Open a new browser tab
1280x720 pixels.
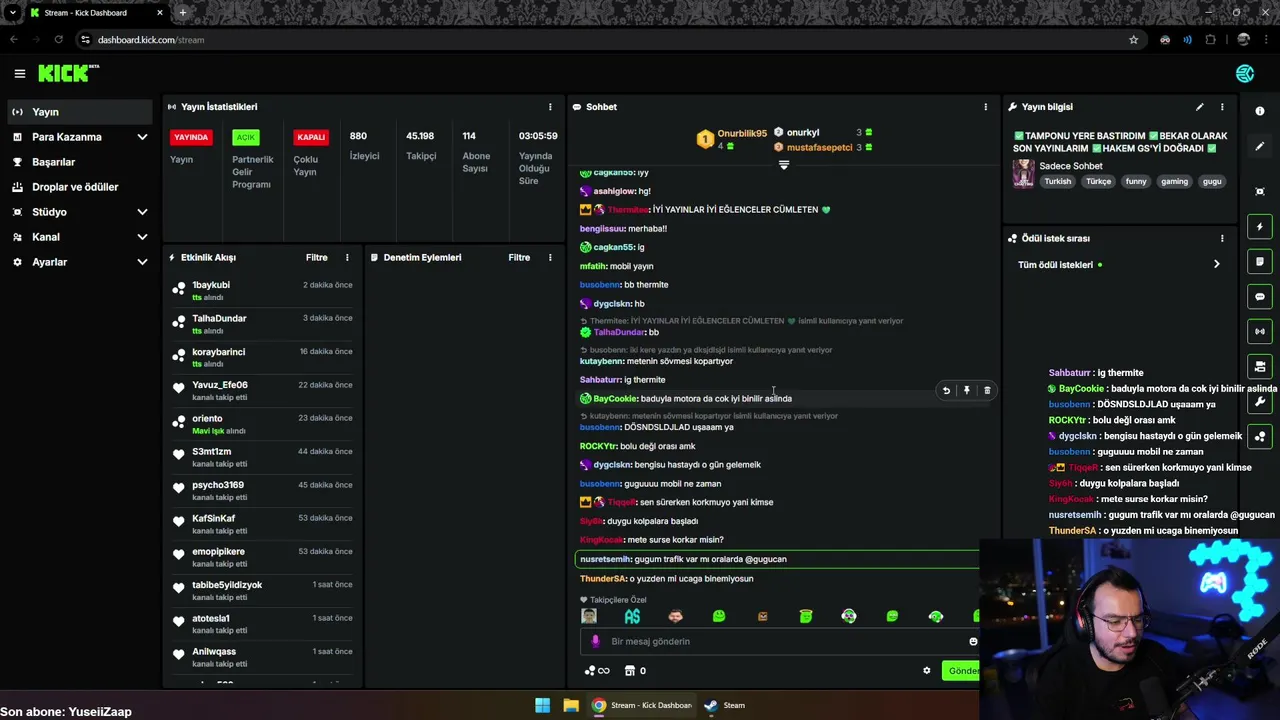(x=182, y=13)
